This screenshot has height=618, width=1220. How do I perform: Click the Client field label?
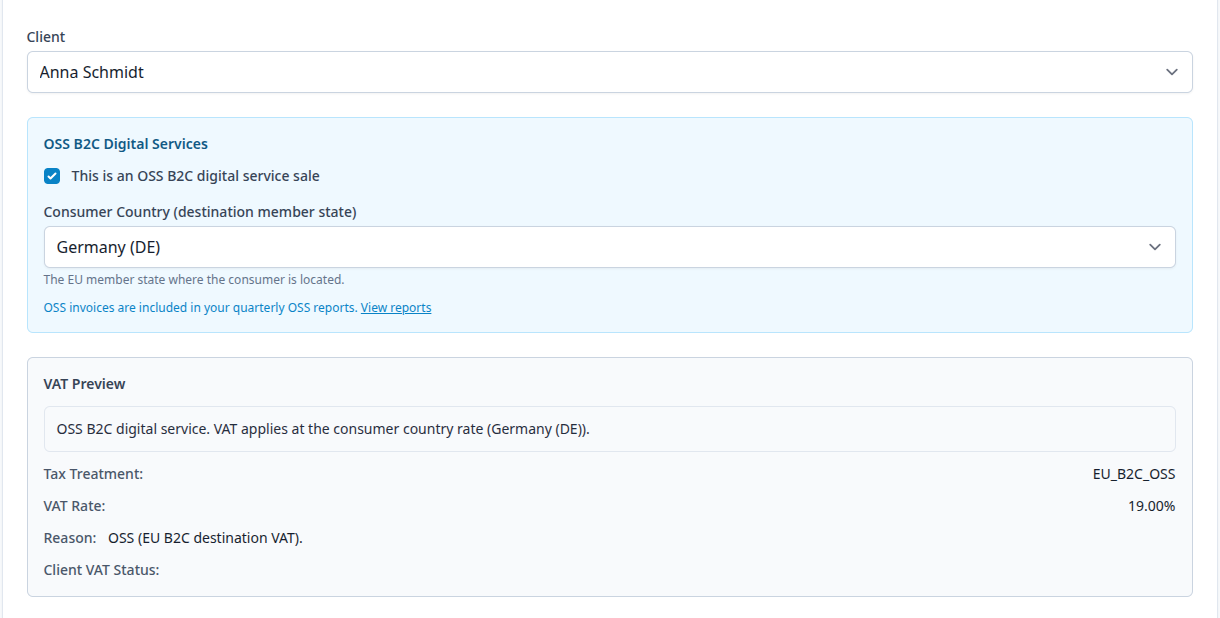46,37
